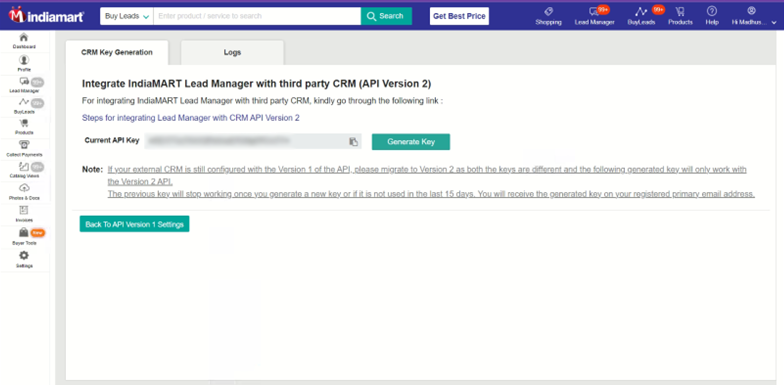
Task: Open Steps for integrating Lead Manager link
Action: [x=190, y=118]
